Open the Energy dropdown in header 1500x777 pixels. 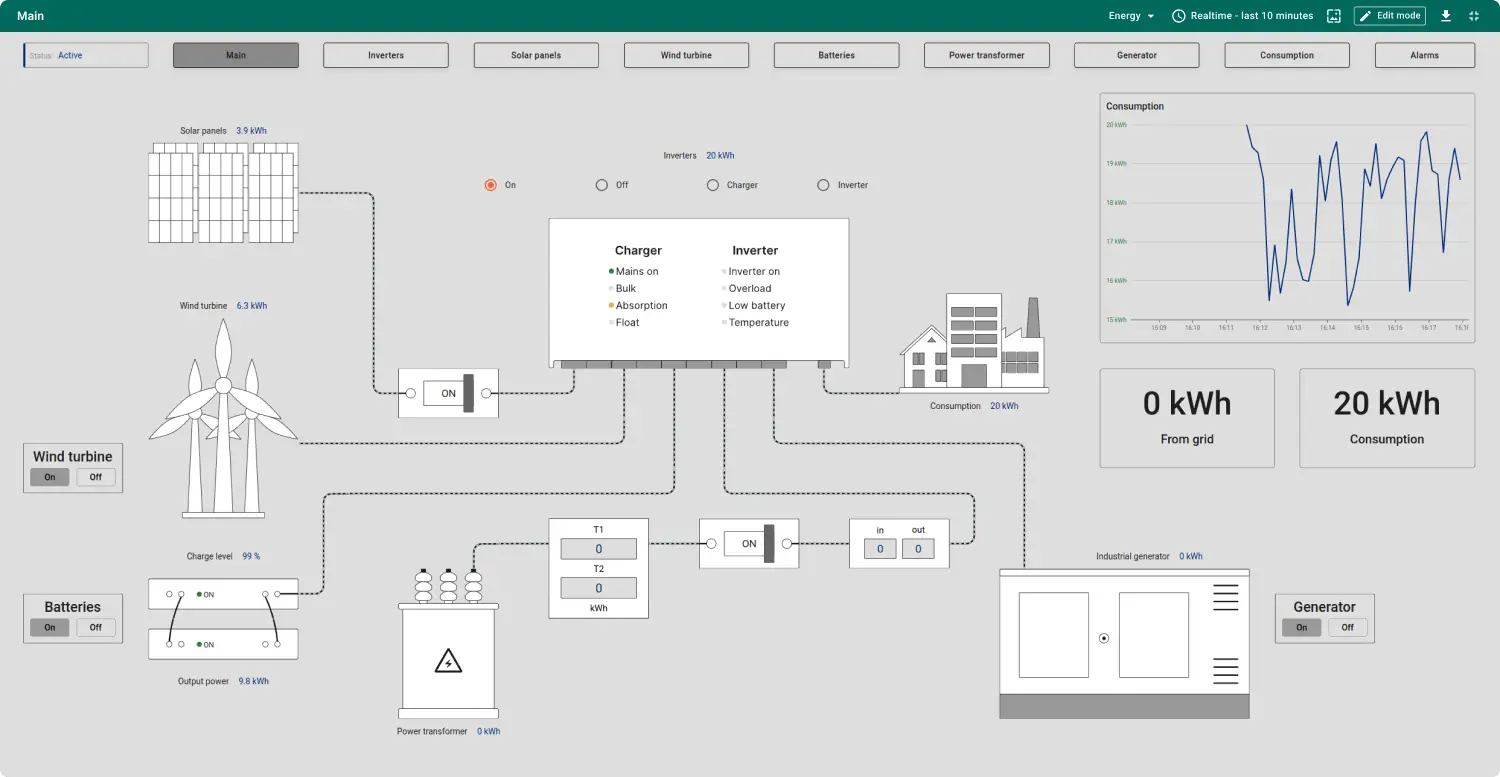(1131, 16)
